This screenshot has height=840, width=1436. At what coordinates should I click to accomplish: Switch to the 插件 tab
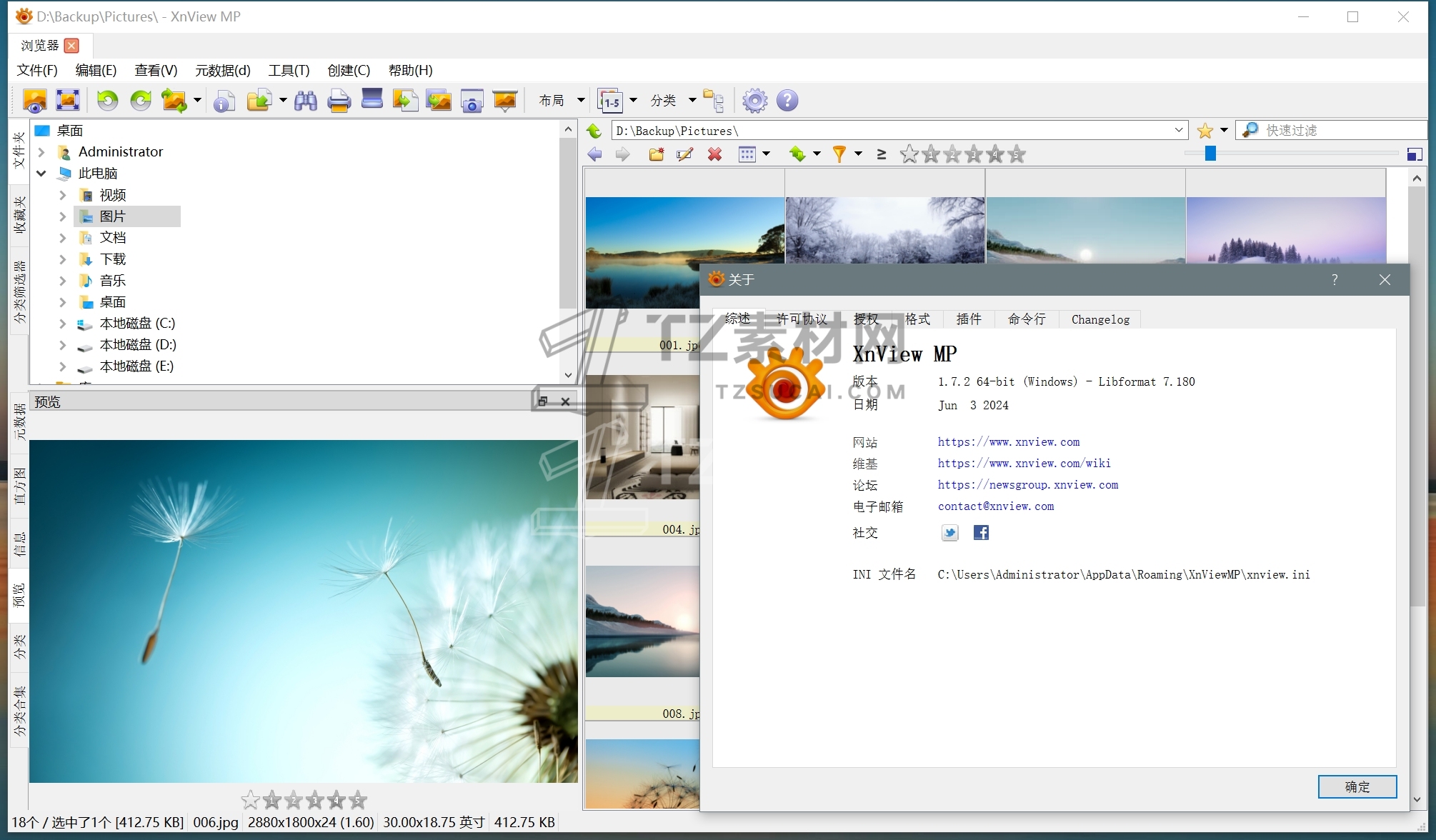pos(969,319)
